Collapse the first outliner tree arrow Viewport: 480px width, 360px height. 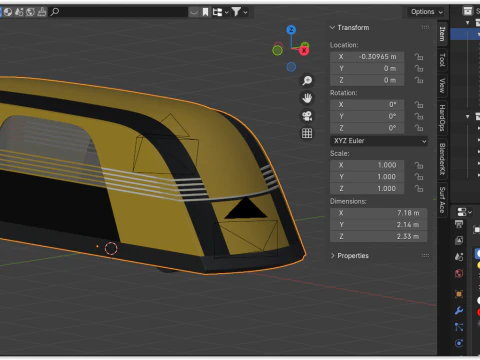coord(467,23)
